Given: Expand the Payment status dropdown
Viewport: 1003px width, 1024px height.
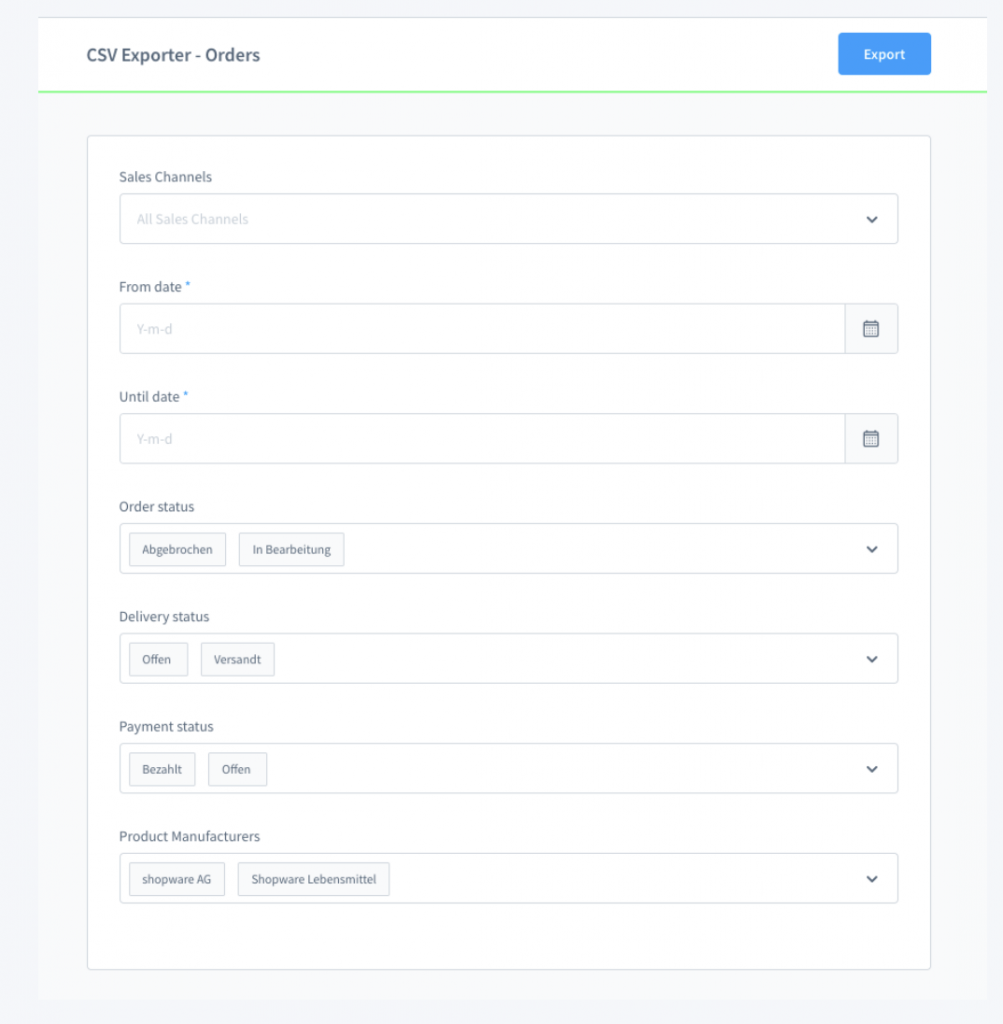Looking at the screenshot, I should (870, 768).
